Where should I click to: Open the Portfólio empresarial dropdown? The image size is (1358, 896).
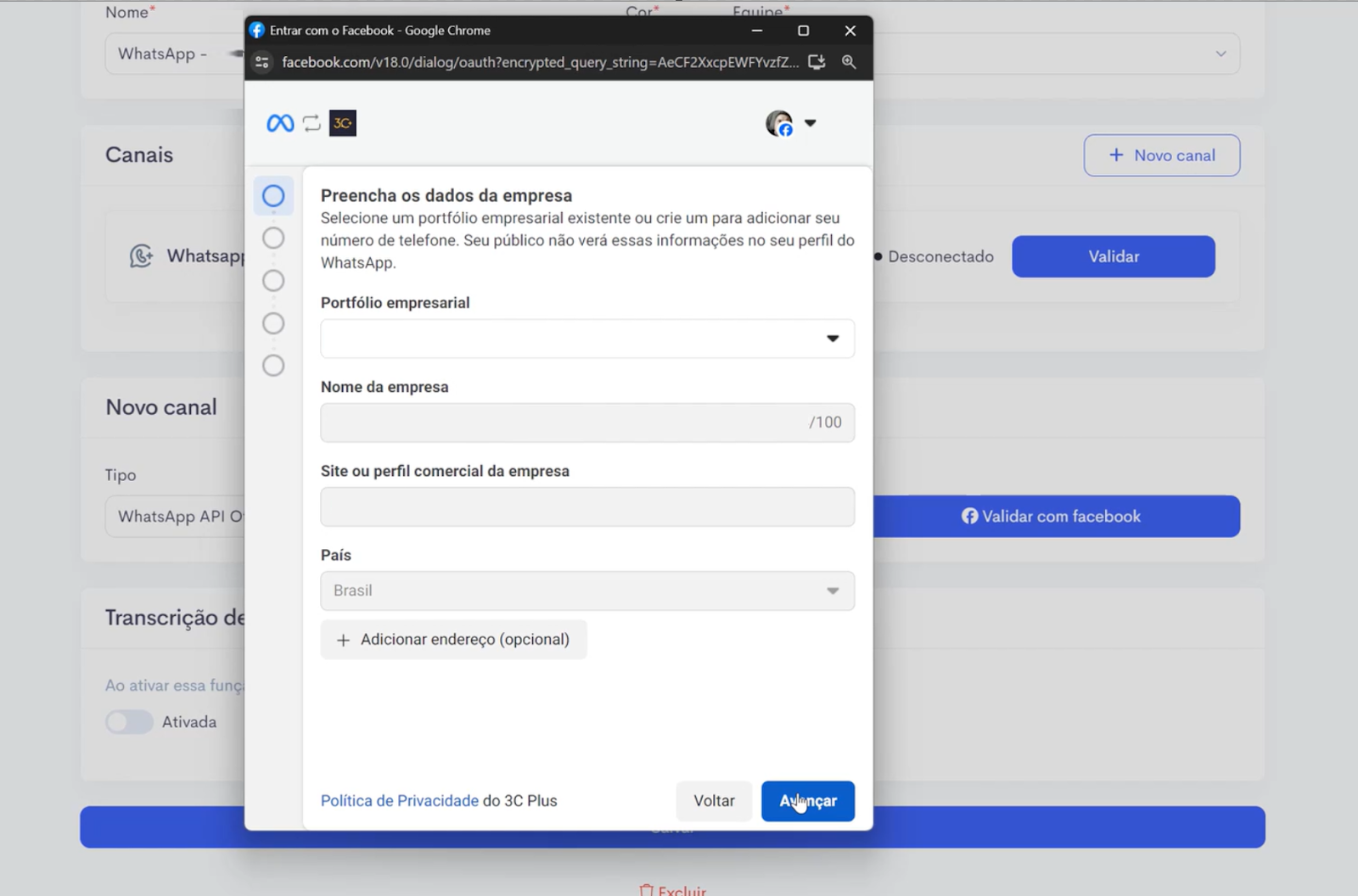587,339
